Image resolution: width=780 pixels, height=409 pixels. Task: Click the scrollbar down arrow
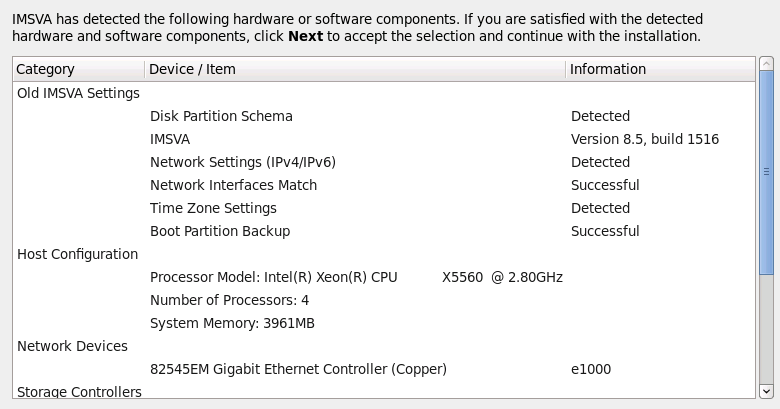[767, 391]
